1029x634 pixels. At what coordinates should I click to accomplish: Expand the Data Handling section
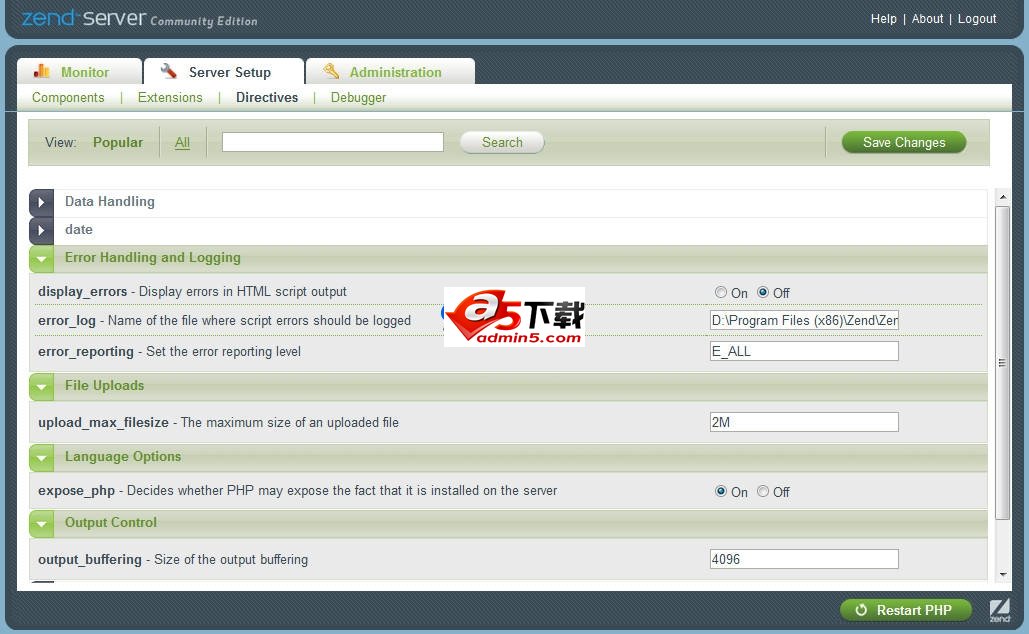(x=41, y=201)
